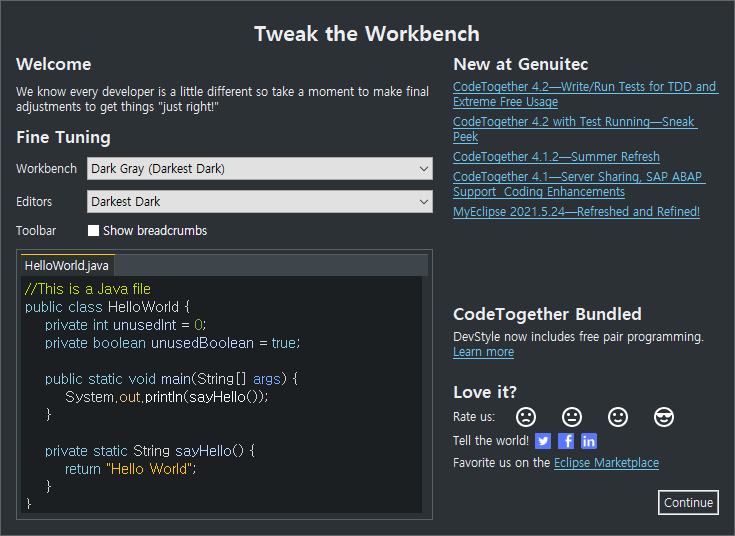The image size is (735, 536).
Task: Click the 'CodeTogether Bundled' heading
Action: point(547,314)
